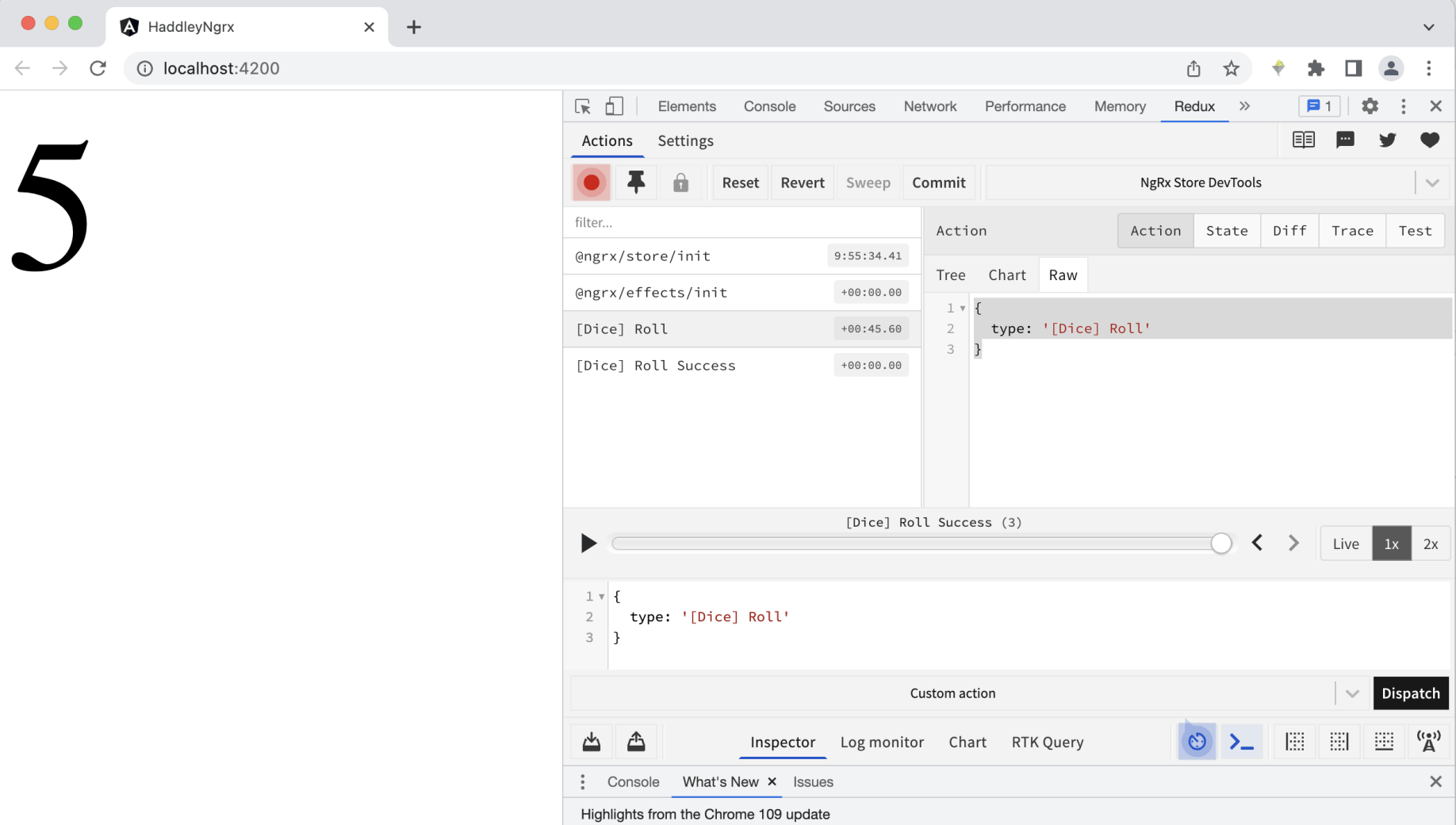Click the actions filter input field

[x=741, y=223]
